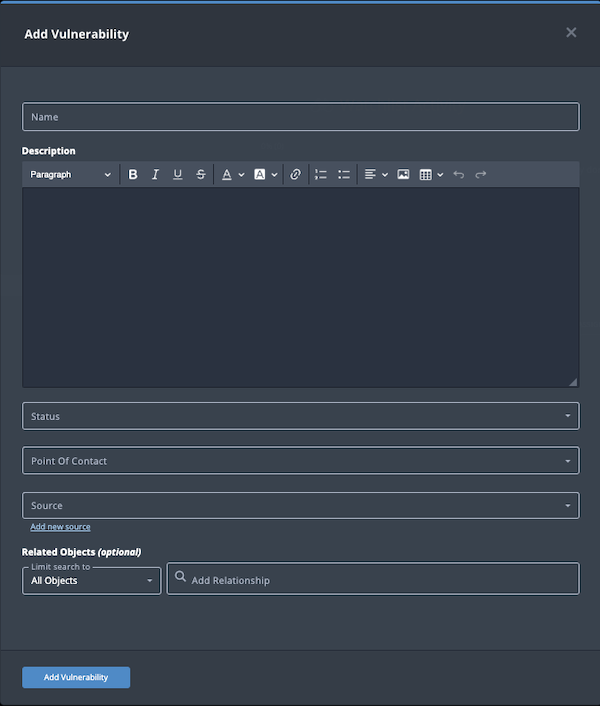This screenshot has width=600, height=706.
Task: Click the description editor resize handle
Action: click(x=573, y=382)
